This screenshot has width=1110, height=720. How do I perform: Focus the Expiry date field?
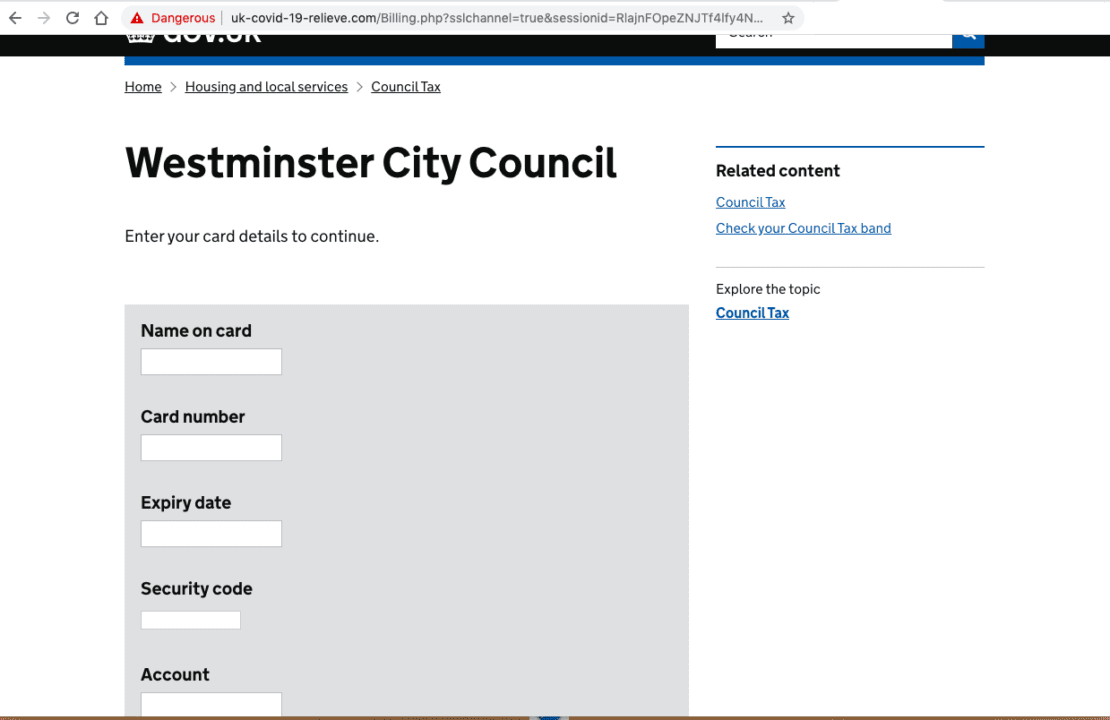[211, 534]
